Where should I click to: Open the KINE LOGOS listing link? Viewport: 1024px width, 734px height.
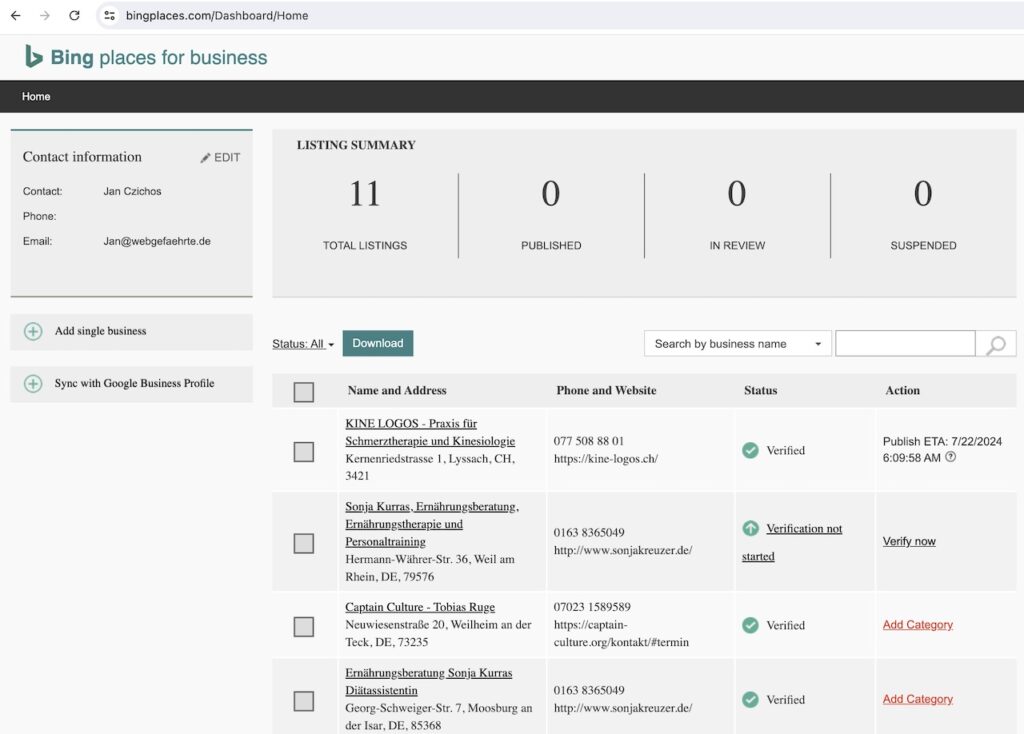tap(430, 432)
